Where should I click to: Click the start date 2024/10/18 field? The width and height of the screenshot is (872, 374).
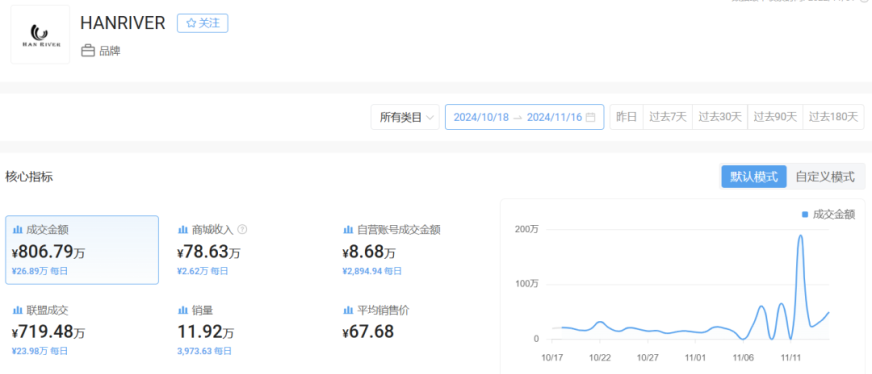pos(481,117)
